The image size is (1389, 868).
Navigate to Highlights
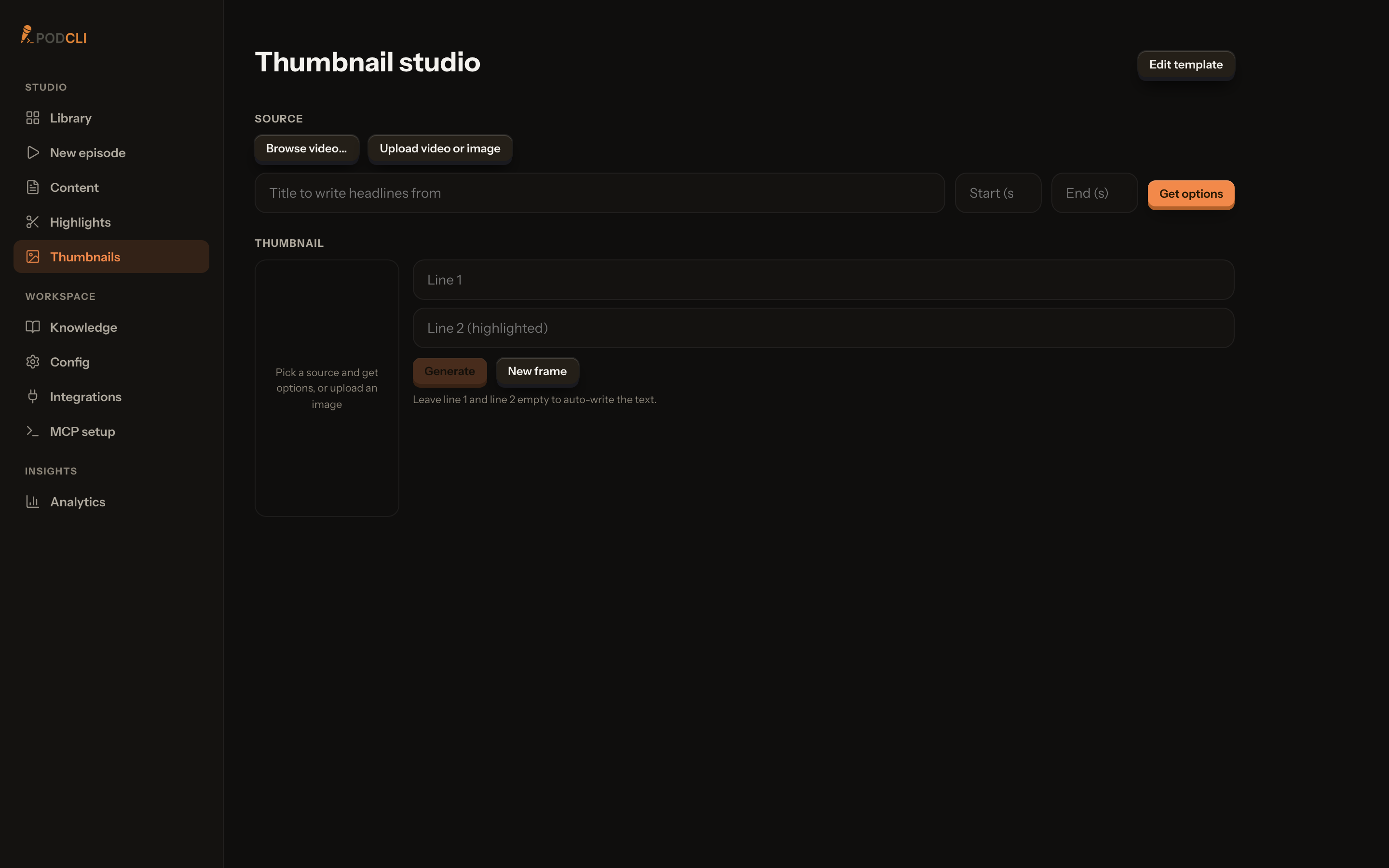111,222
